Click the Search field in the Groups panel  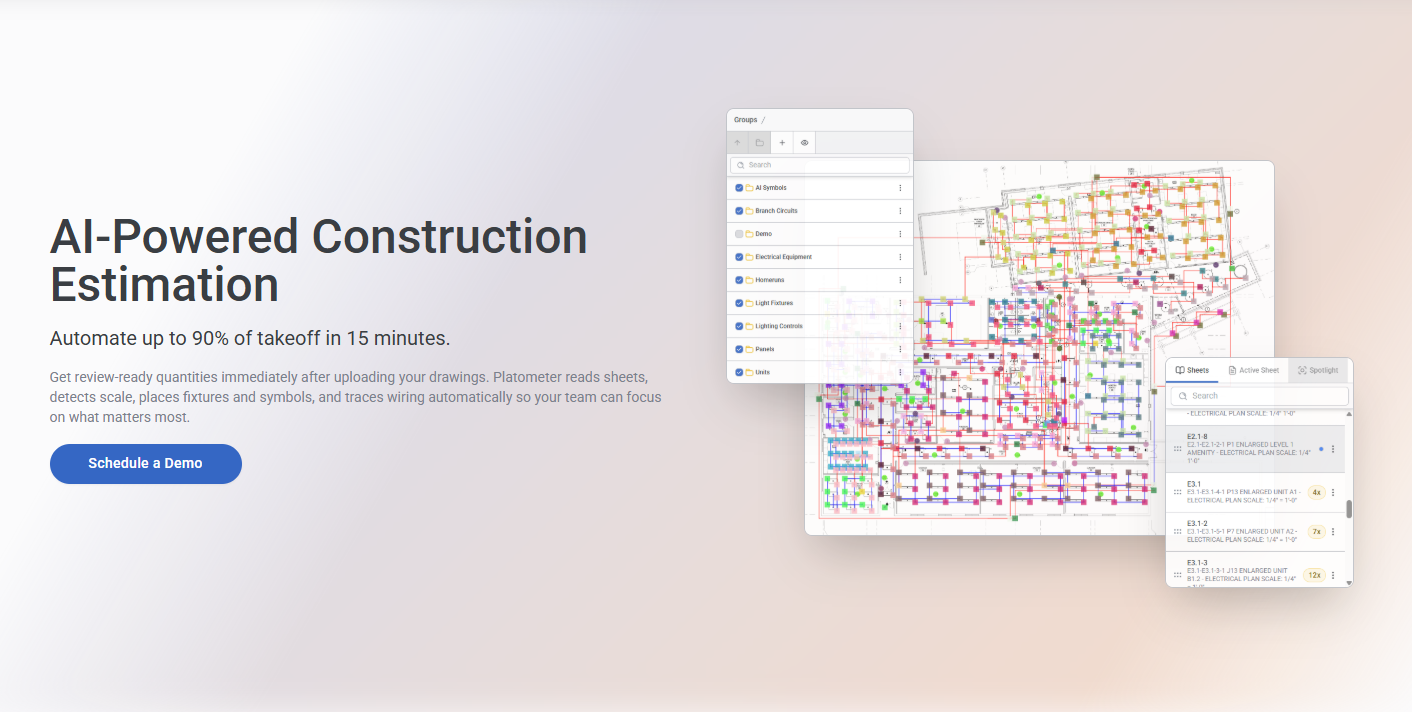pos(819,164)
